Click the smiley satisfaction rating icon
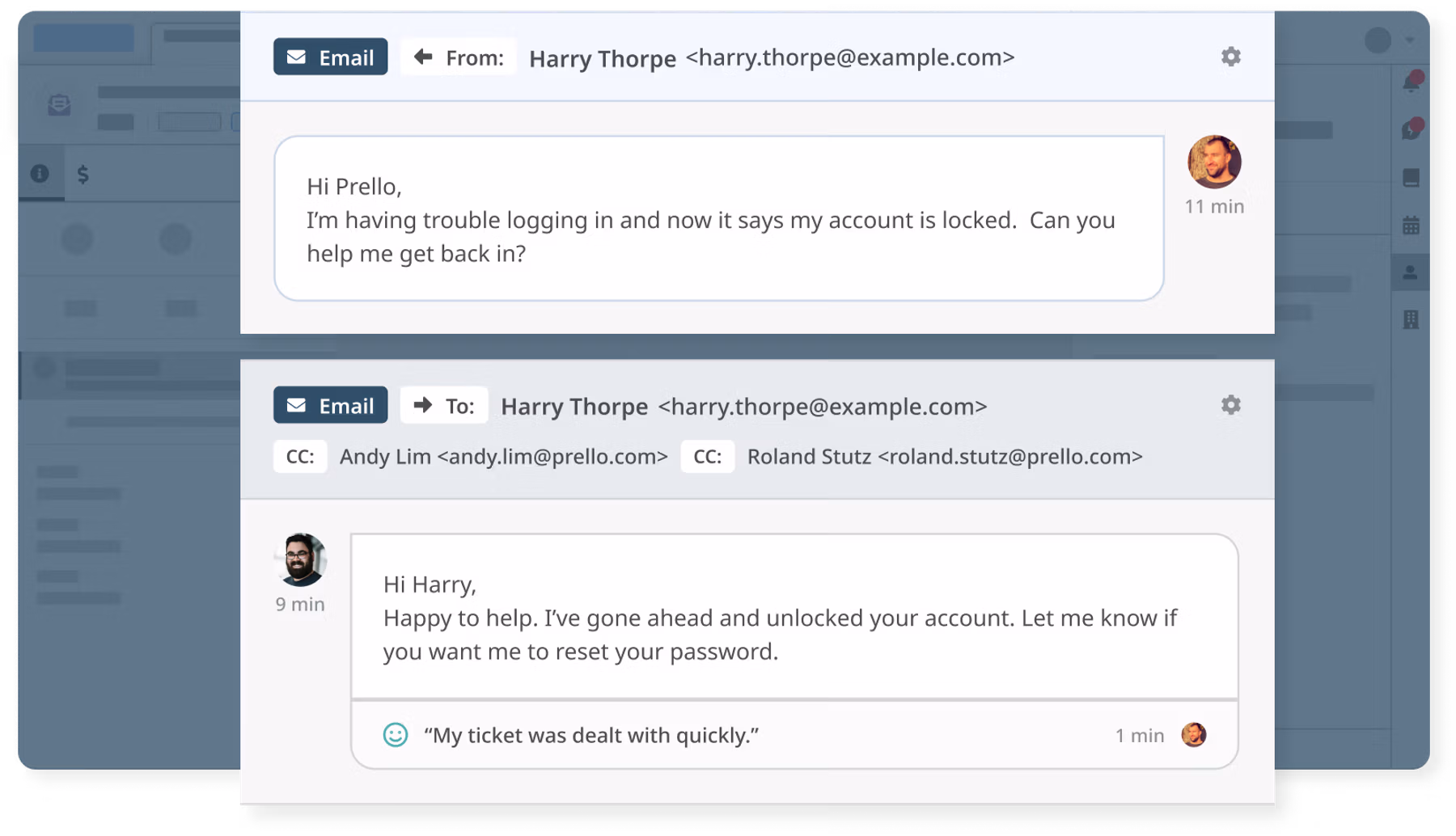This screenshot has height=836, width=1456. [396, 735]
